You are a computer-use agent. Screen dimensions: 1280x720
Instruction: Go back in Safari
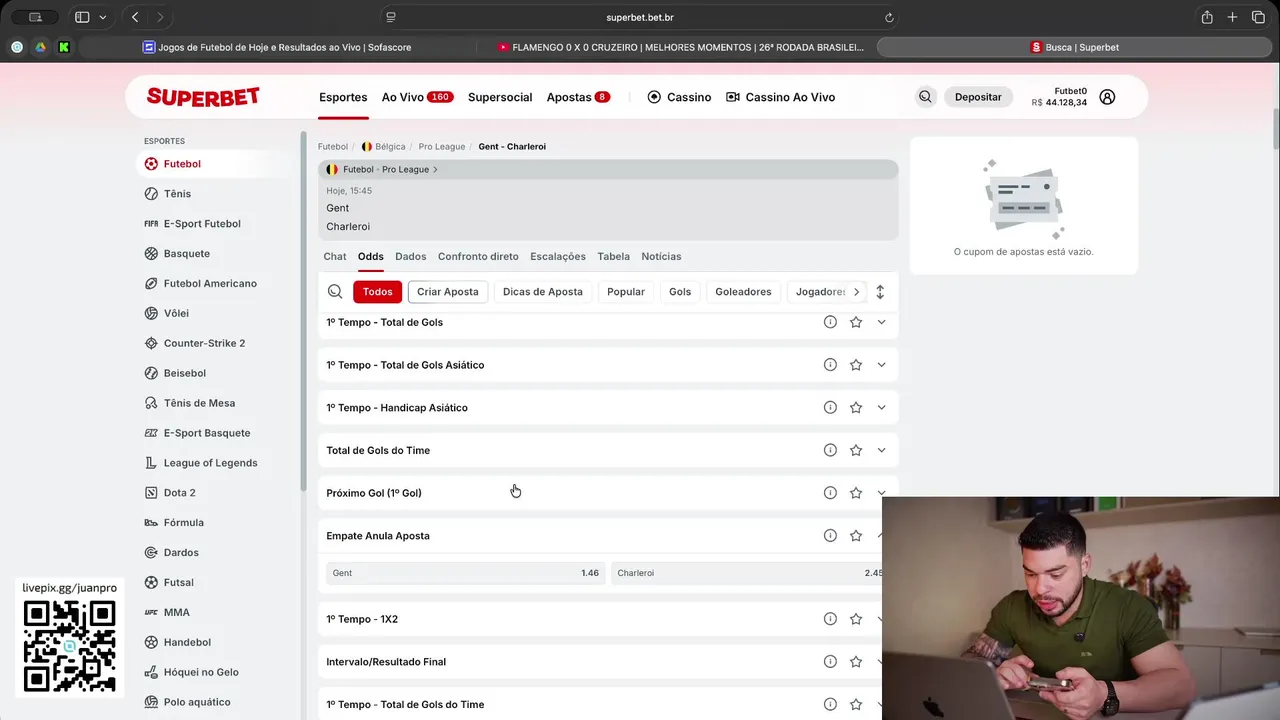(135, 17)
